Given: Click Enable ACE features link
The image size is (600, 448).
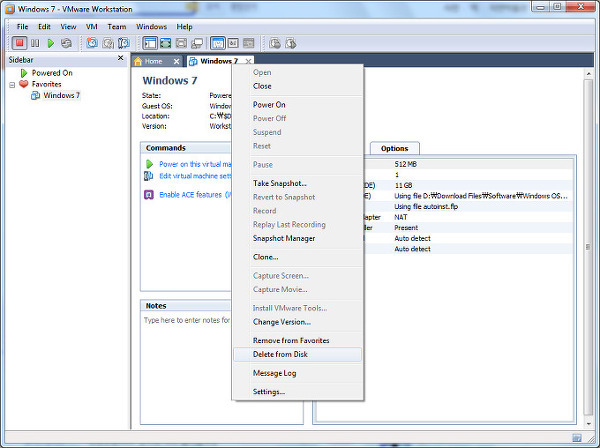Looking at the screenshot, I should coord(195,195).
